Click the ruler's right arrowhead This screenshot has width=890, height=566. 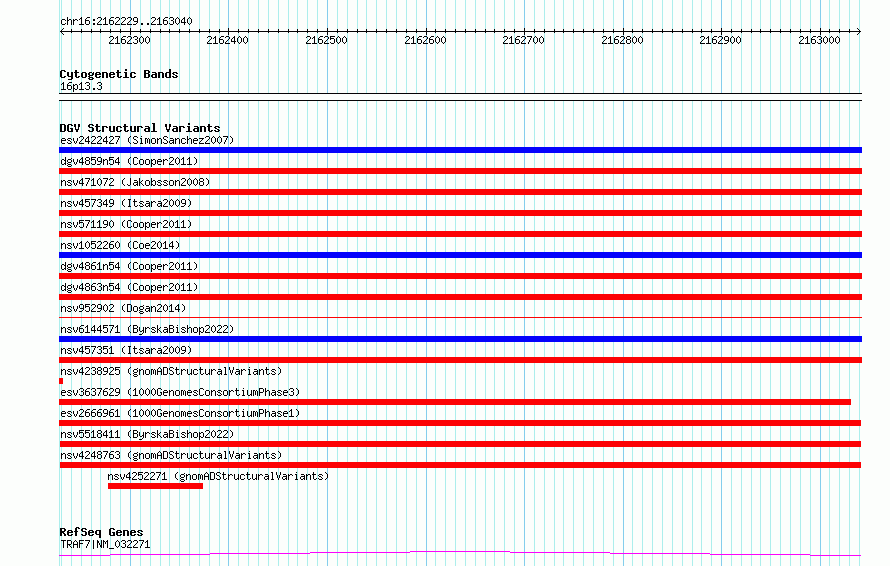tap(859, 32)
